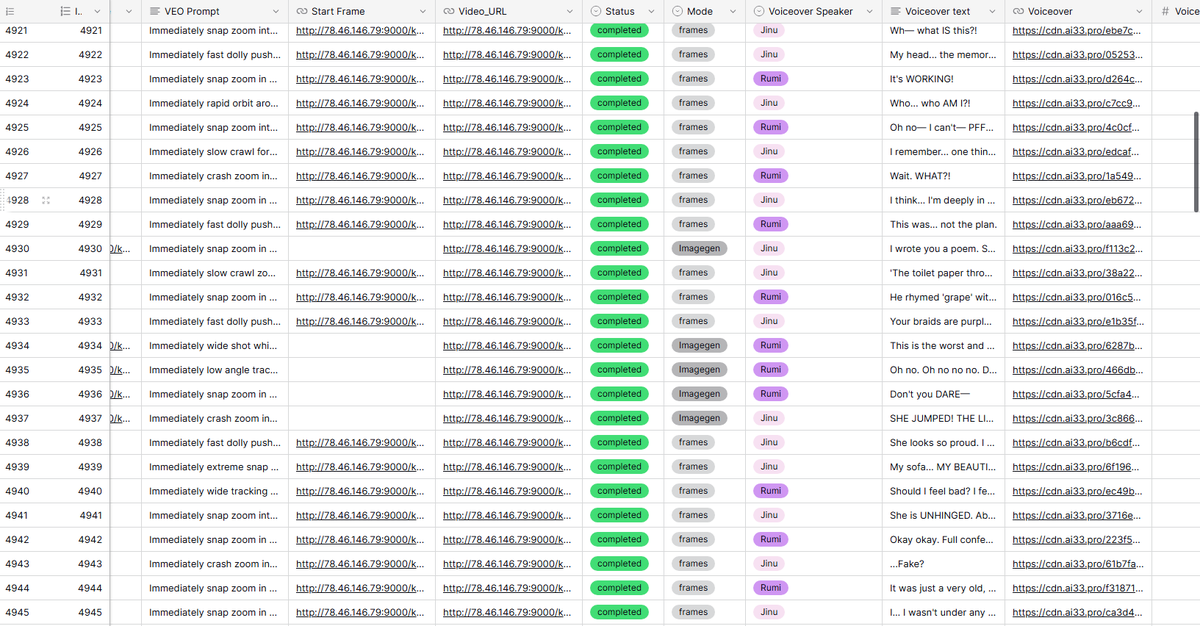The image size is (1200, 626).
Task: Click row number 4926 in the leftmost column
Action: coord(17,152)
